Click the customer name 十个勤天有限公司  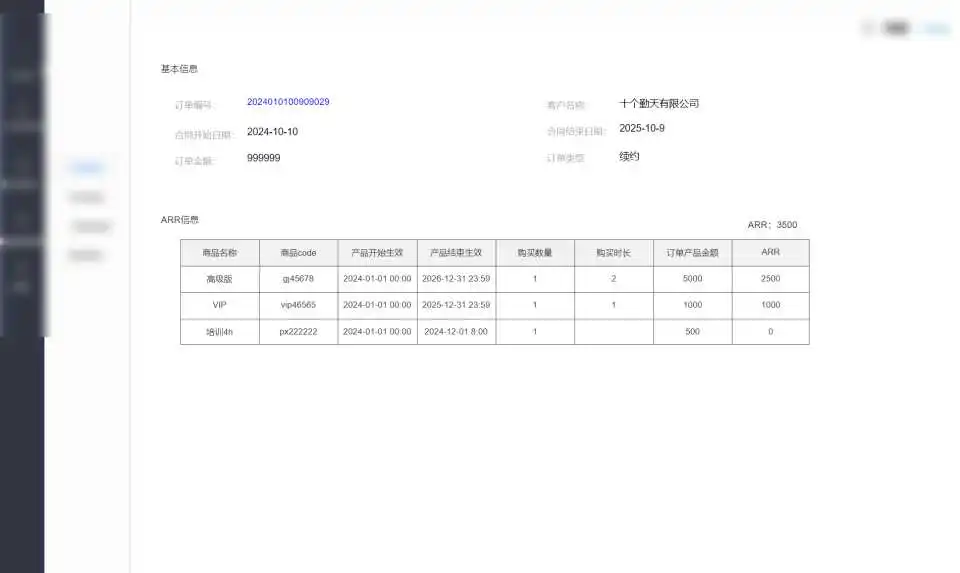pyautogui.click(x=659, y=103)
